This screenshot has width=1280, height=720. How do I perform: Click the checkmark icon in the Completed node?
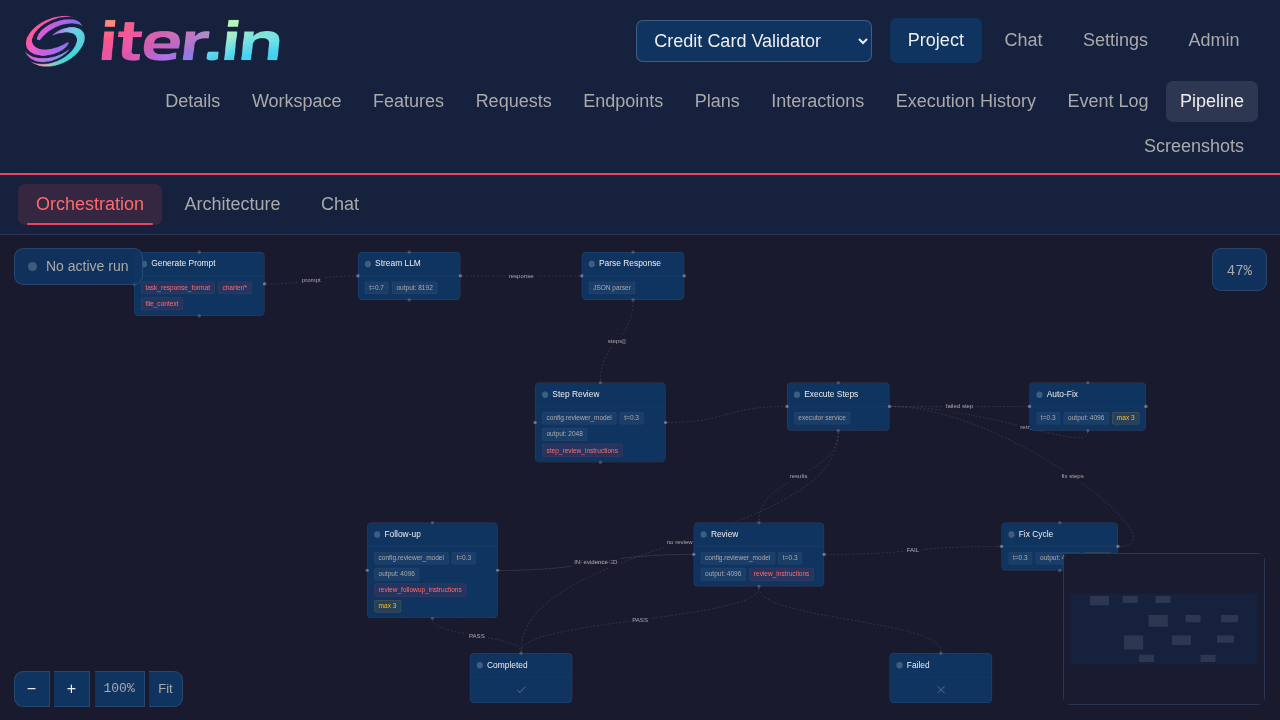521,689
